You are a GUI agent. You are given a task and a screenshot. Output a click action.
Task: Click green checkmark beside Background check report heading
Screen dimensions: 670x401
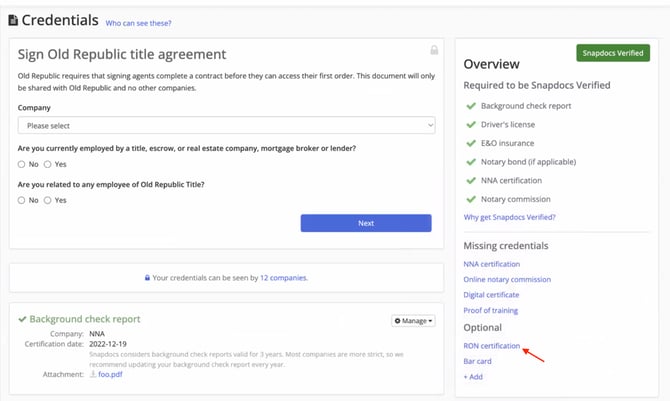pos(23,319)
